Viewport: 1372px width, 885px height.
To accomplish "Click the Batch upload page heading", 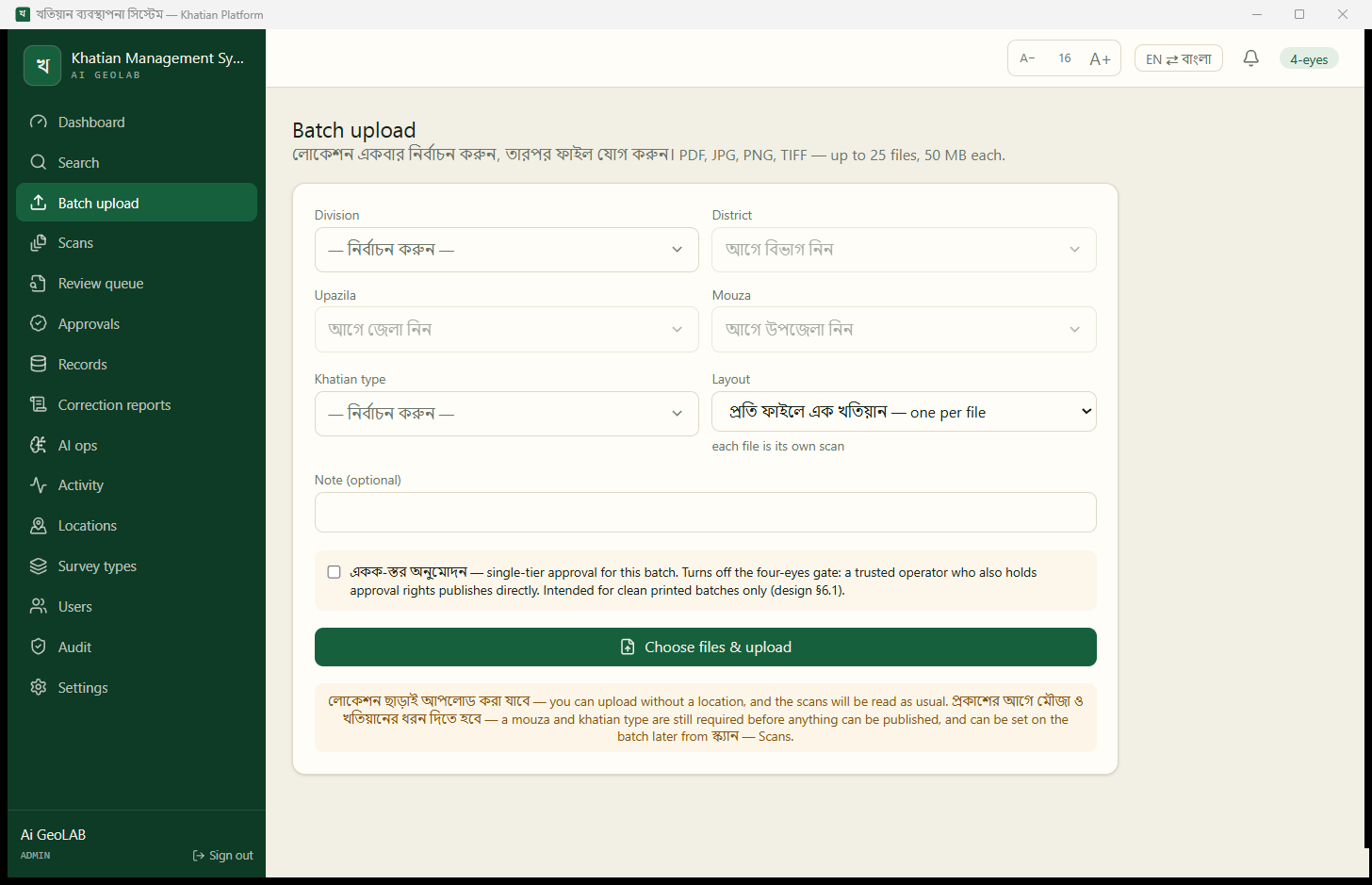I will [x=354, y=130].
